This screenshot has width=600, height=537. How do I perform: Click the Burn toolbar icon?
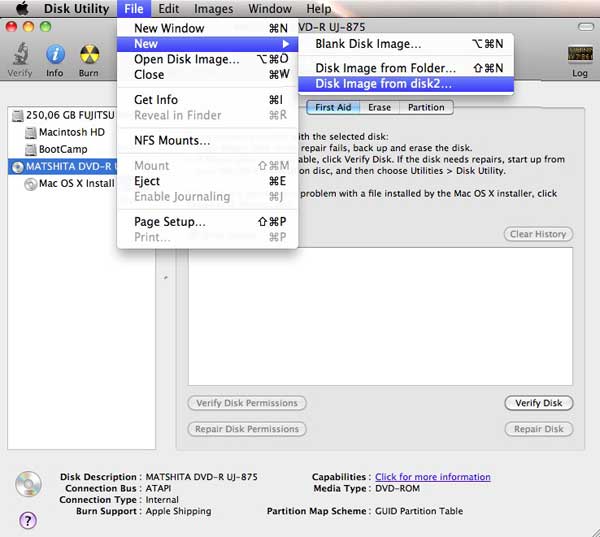coord(89,54)
